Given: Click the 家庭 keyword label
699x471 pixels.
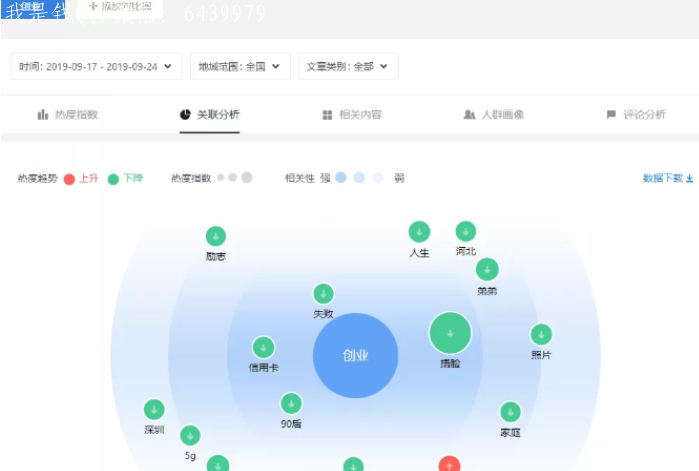Looking at the screenshot, I should [510, 433].
